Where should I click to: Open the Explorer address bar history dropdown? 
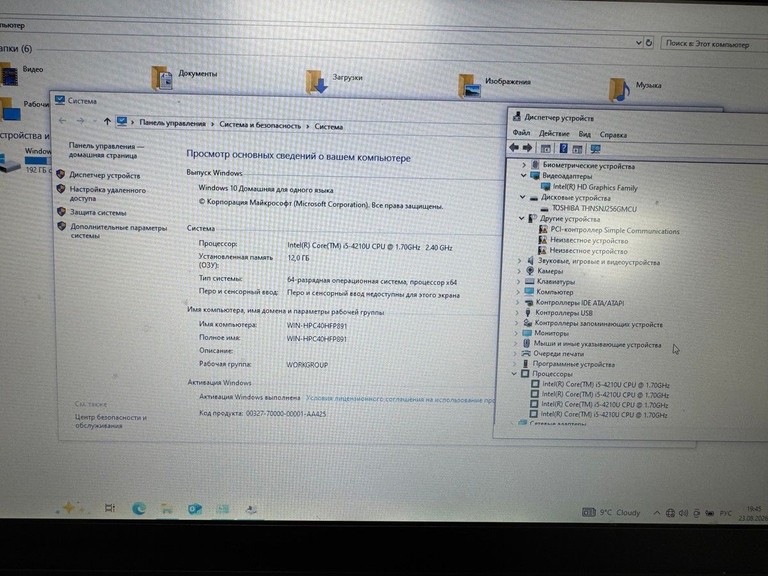coord(639,42)
